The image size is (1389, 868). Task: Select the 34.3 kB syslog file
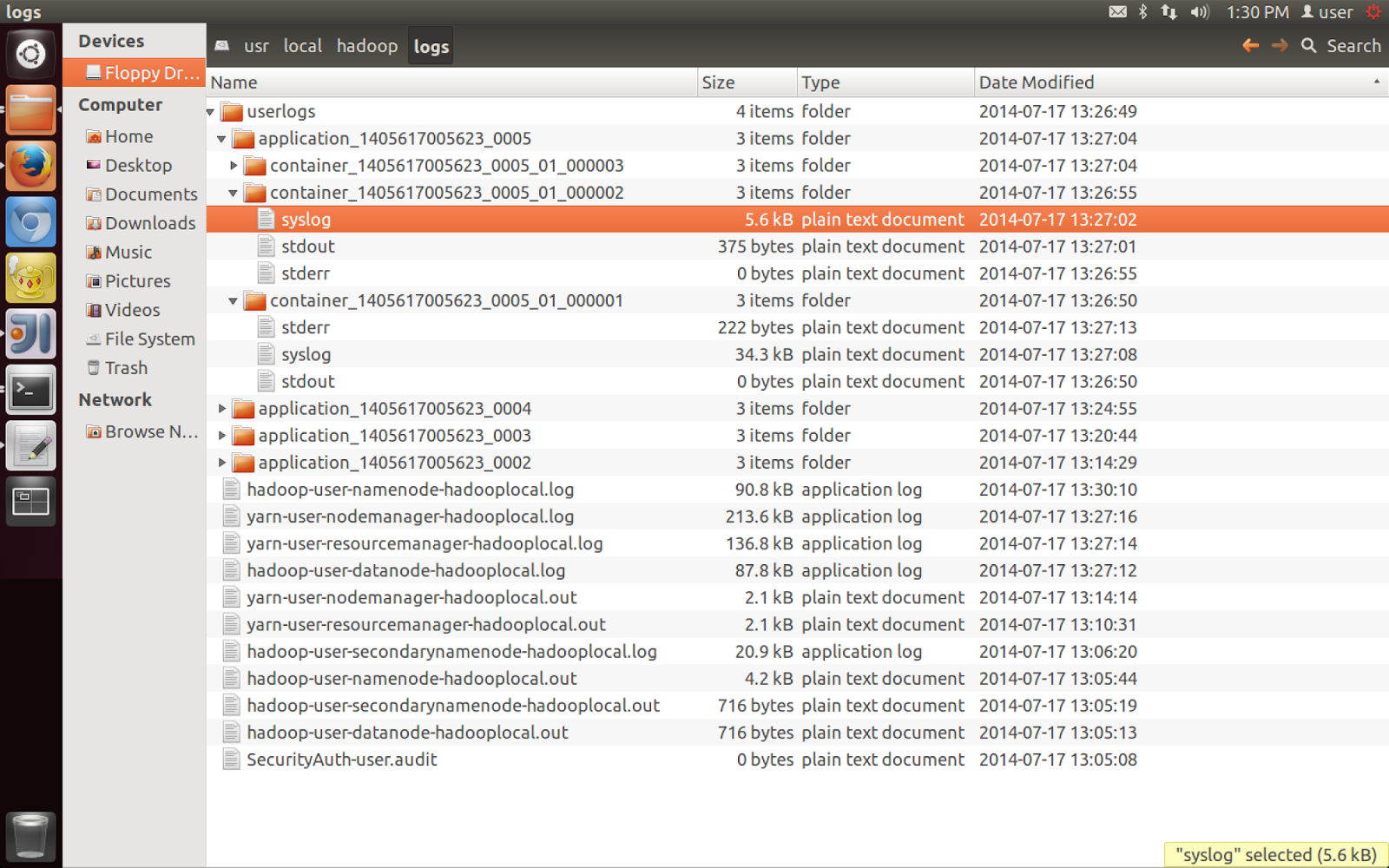coord(306,354)
